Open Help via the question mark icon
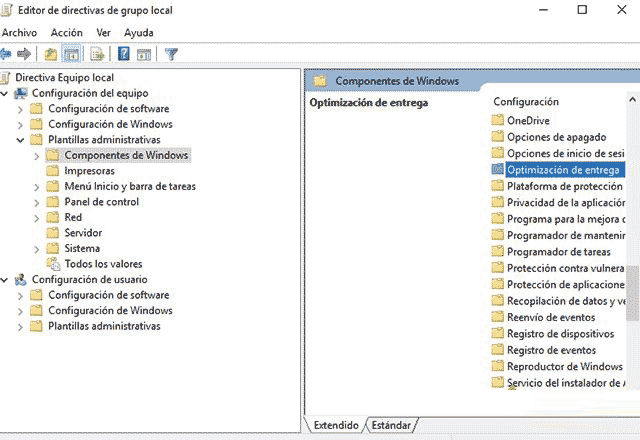Image resolution: width=640 pixels, height=440 pixels. coord(124,54)
